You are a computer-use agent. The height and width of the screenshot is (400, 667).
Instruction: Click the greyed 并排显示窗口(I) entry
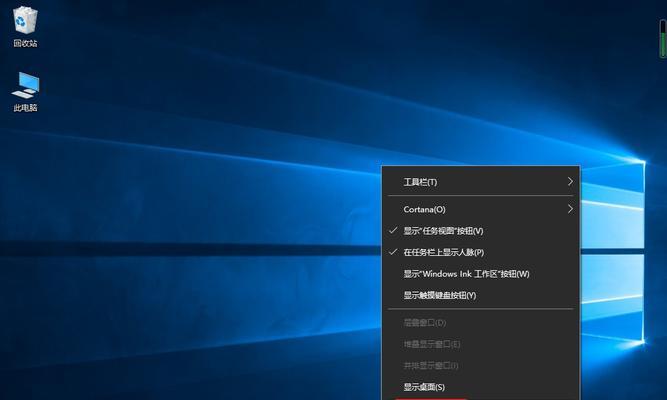click(481, 365)
